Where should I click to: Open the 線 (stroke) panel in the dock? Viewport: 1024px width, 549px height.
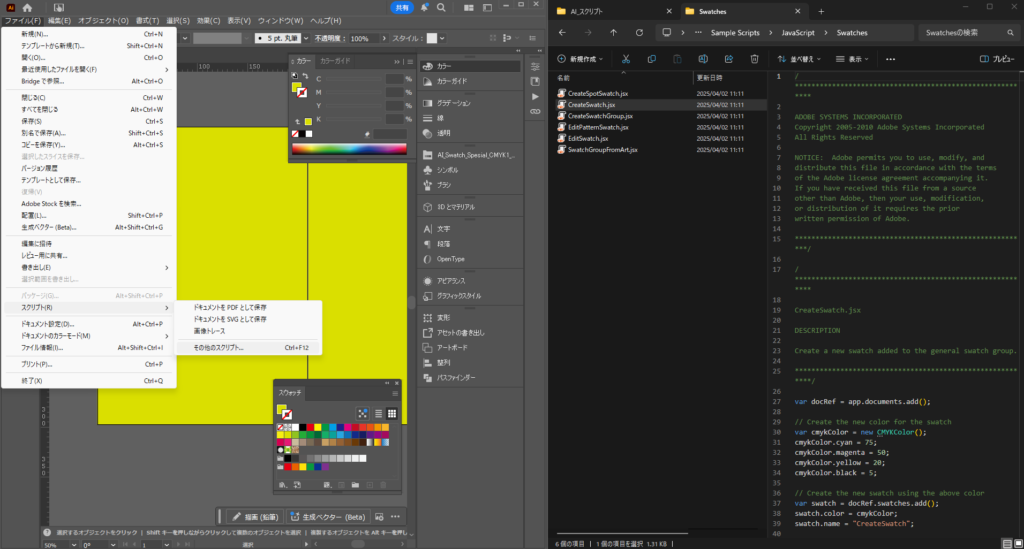[470, 118]
